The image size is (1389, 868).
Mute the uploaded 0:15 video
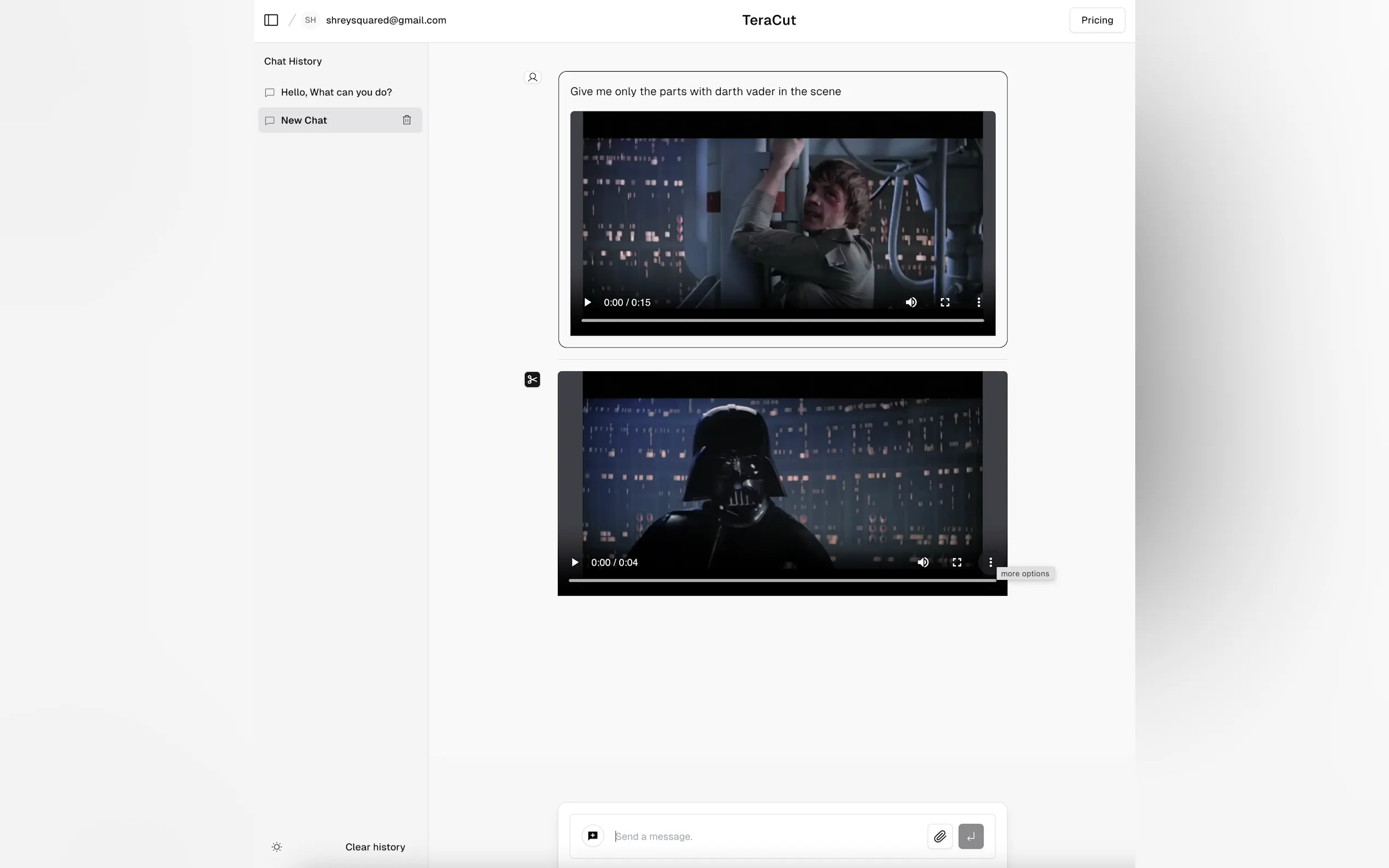pos(911,302)
